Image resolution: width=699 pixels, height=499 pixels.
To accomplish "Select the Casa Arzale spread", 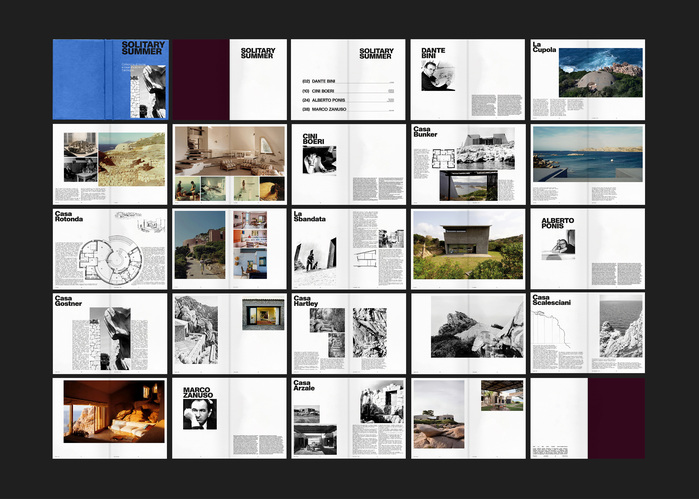I will (348, 417).
